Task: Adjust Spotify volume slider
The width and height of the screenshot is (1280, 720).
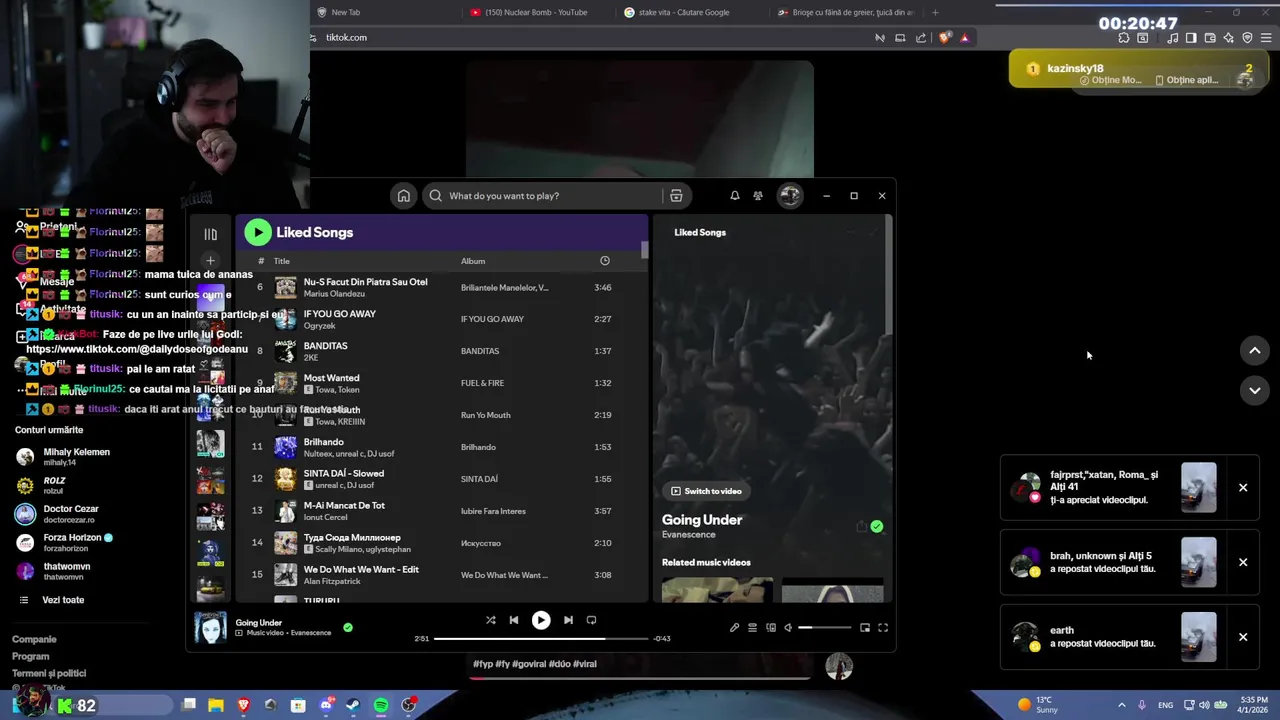Action: 825,628
